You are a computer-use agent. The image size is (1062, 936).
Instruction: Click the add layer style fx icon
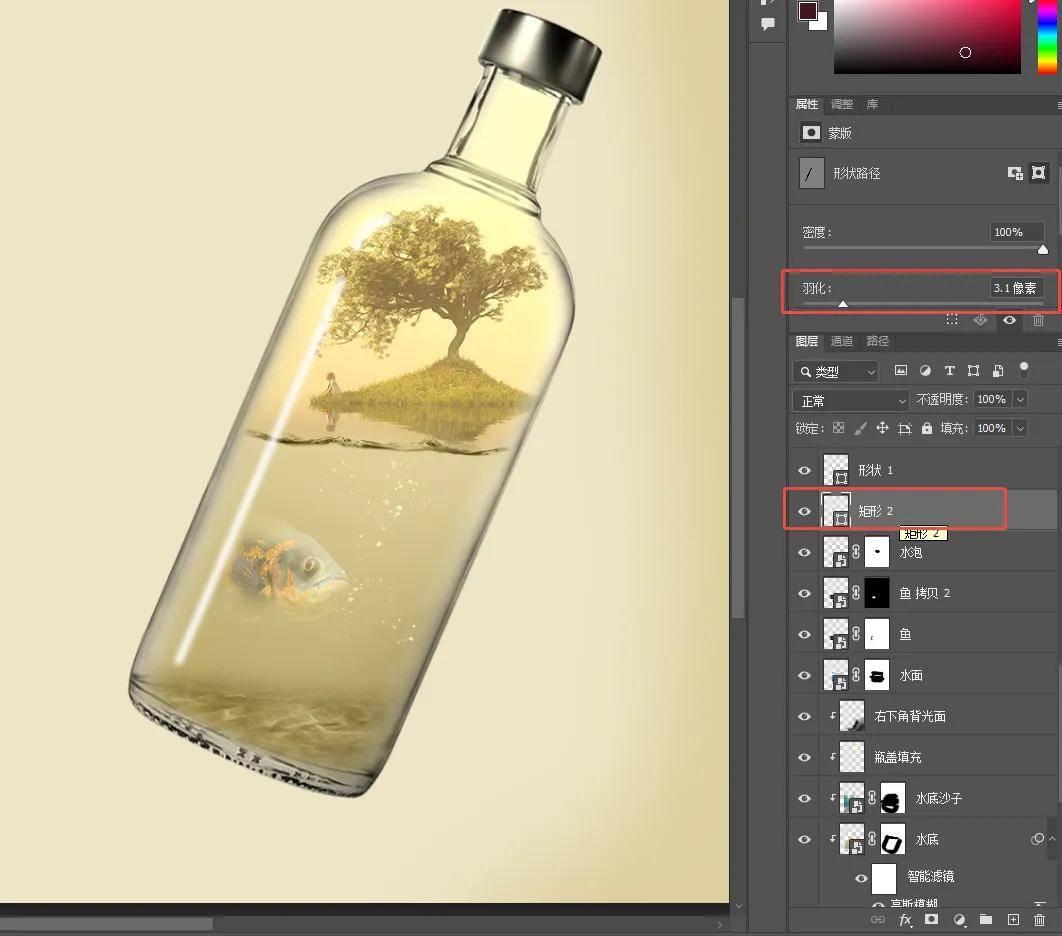(905, 919)
